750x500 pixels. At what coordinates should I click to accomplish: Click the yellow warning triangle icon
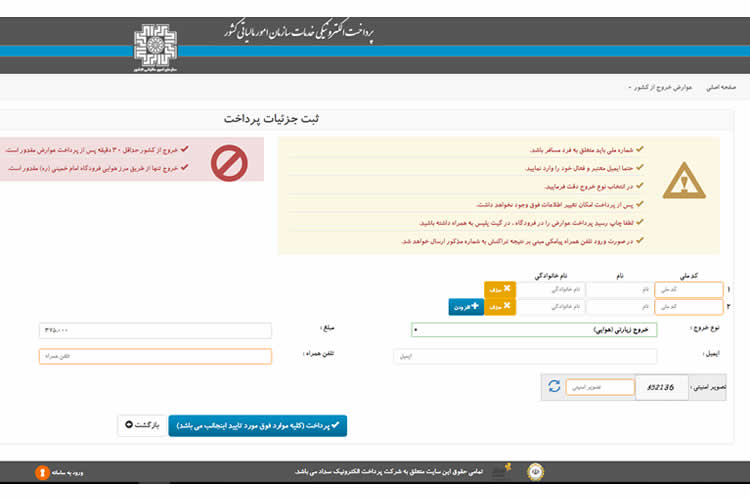pos(684,181)
